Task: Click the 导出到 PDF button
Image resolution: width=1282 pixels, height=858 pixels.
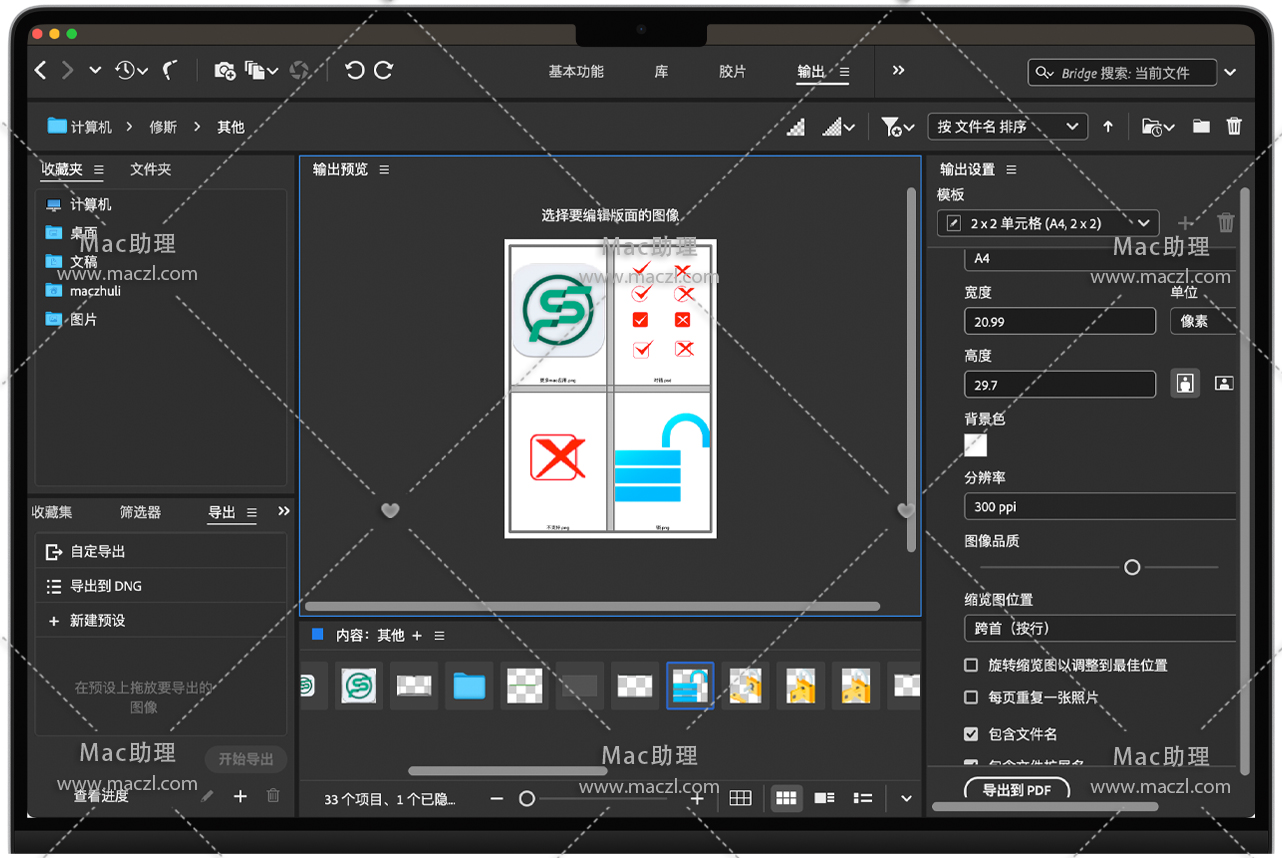Action: point(1016,790)
